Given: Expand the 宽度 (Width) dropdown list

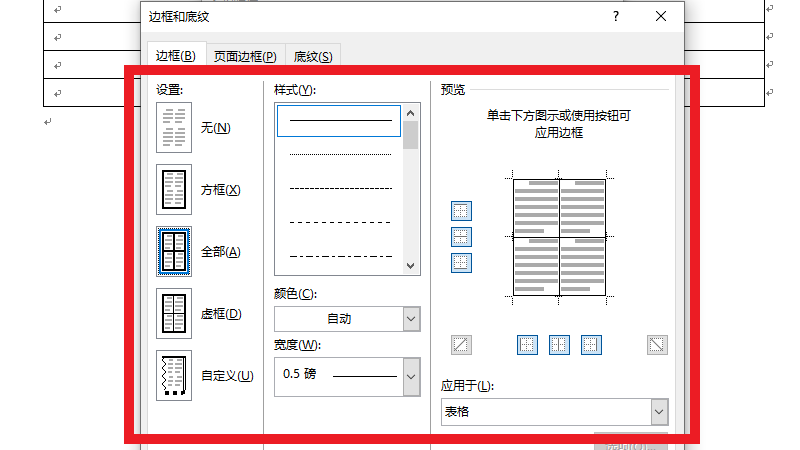Looking at the screenshot, I should (410, 376).
